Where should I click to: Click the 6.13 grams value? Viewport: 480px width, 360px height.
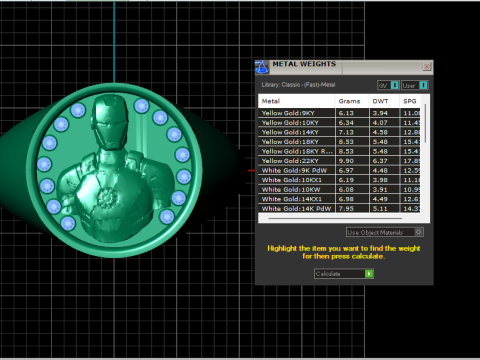click(346, 113)
